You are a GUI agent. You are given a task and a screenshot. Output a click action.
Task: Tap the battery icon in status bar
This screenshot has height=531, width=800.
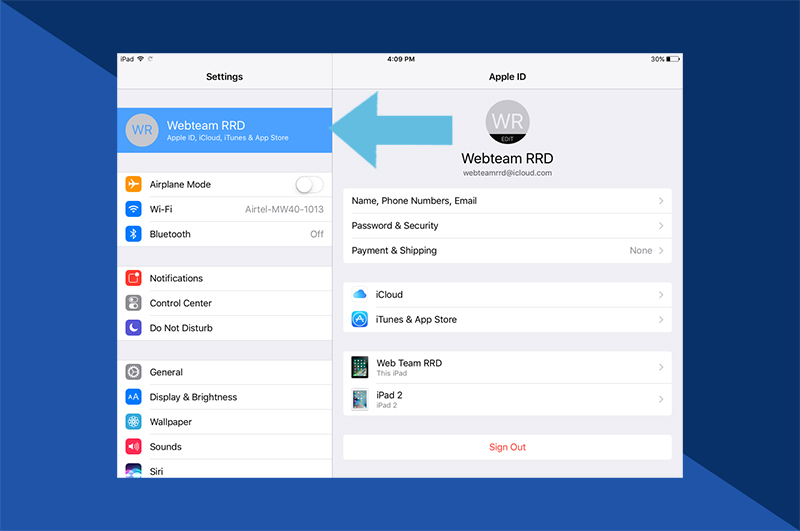pos(673,59)
